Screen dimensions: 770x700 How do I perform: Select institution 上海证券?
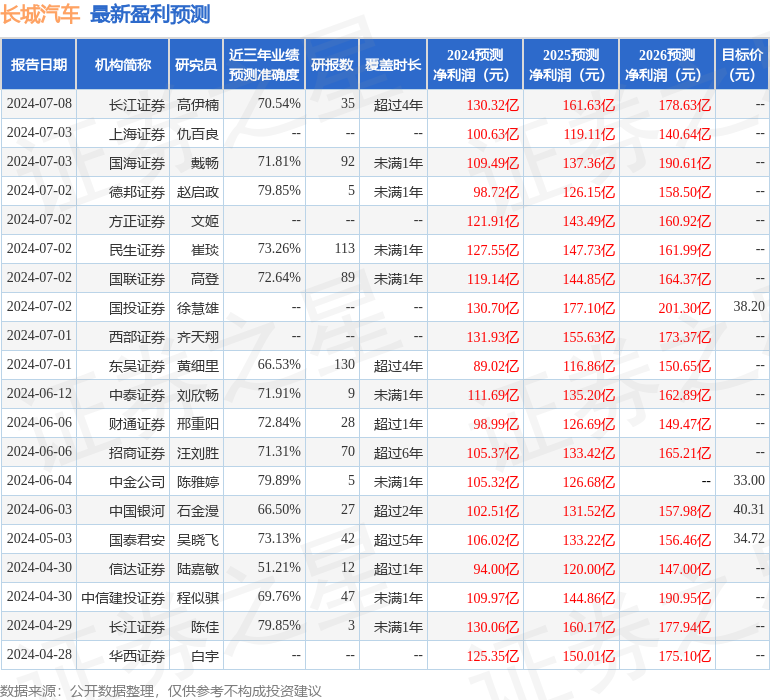pyautogui.click(x=137, y=134)
